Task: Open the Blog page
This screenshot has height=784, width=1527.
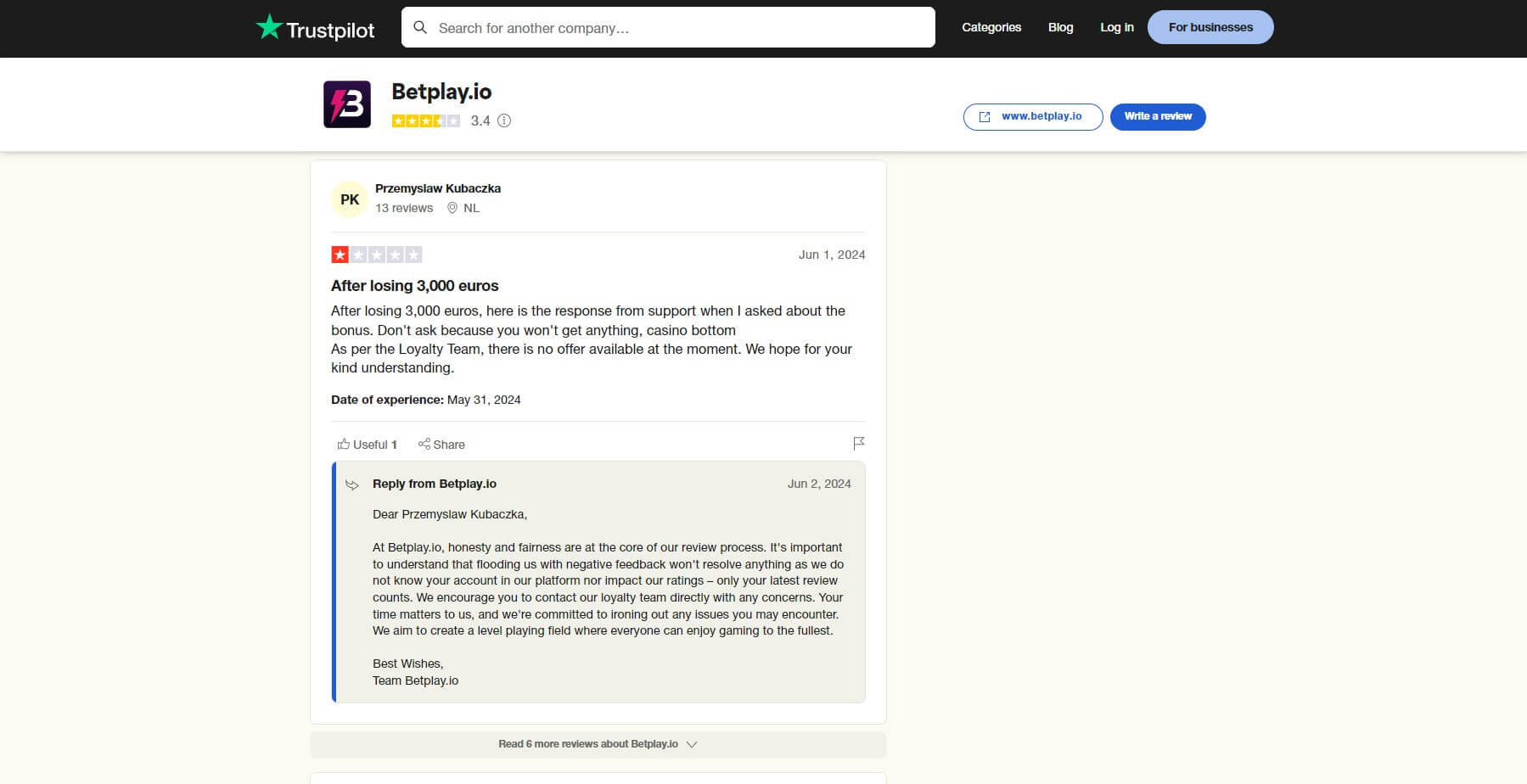Action: click(x=1059, y=27)
